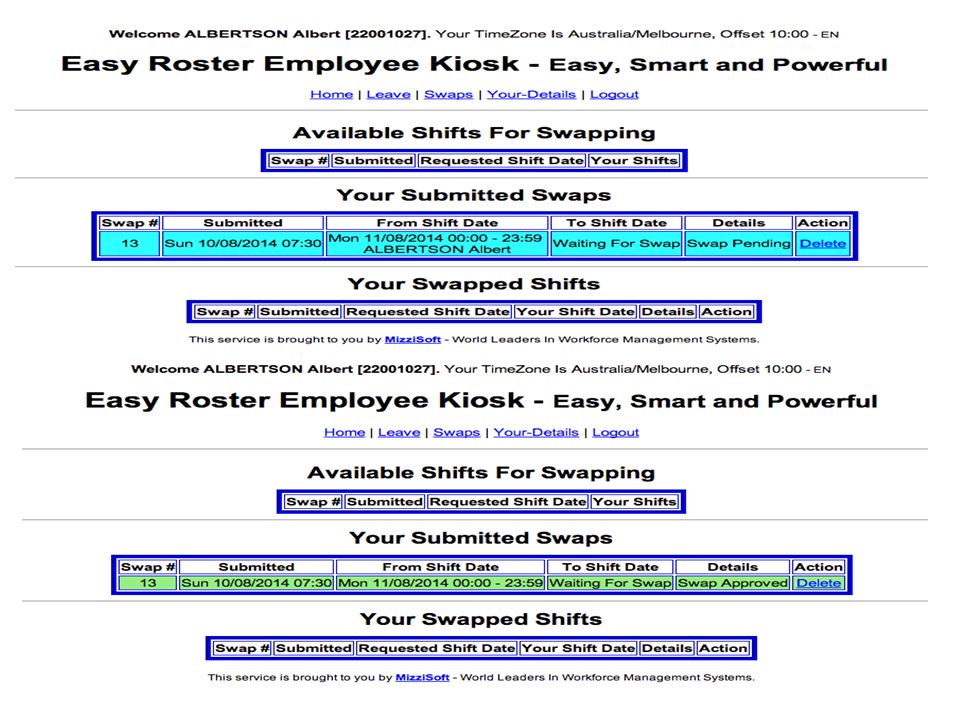Select Waiting For Swap in the green row
The image size is (960, 720).
click(610, 583)
